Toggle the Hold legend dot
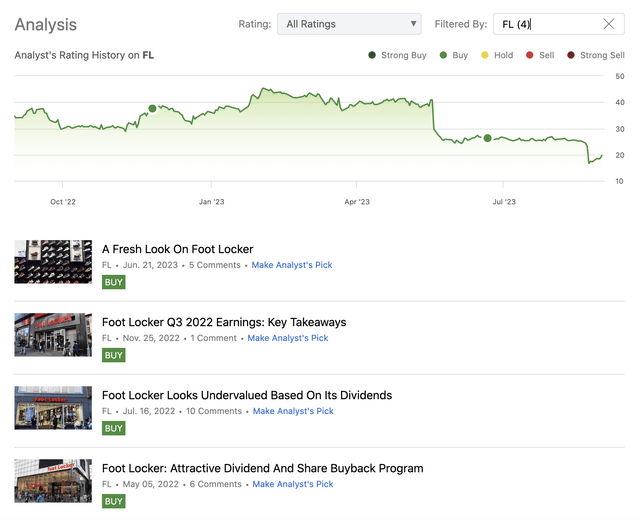This screenshot has height=520, width=640. pyautogui.click(x=484, y=55)
